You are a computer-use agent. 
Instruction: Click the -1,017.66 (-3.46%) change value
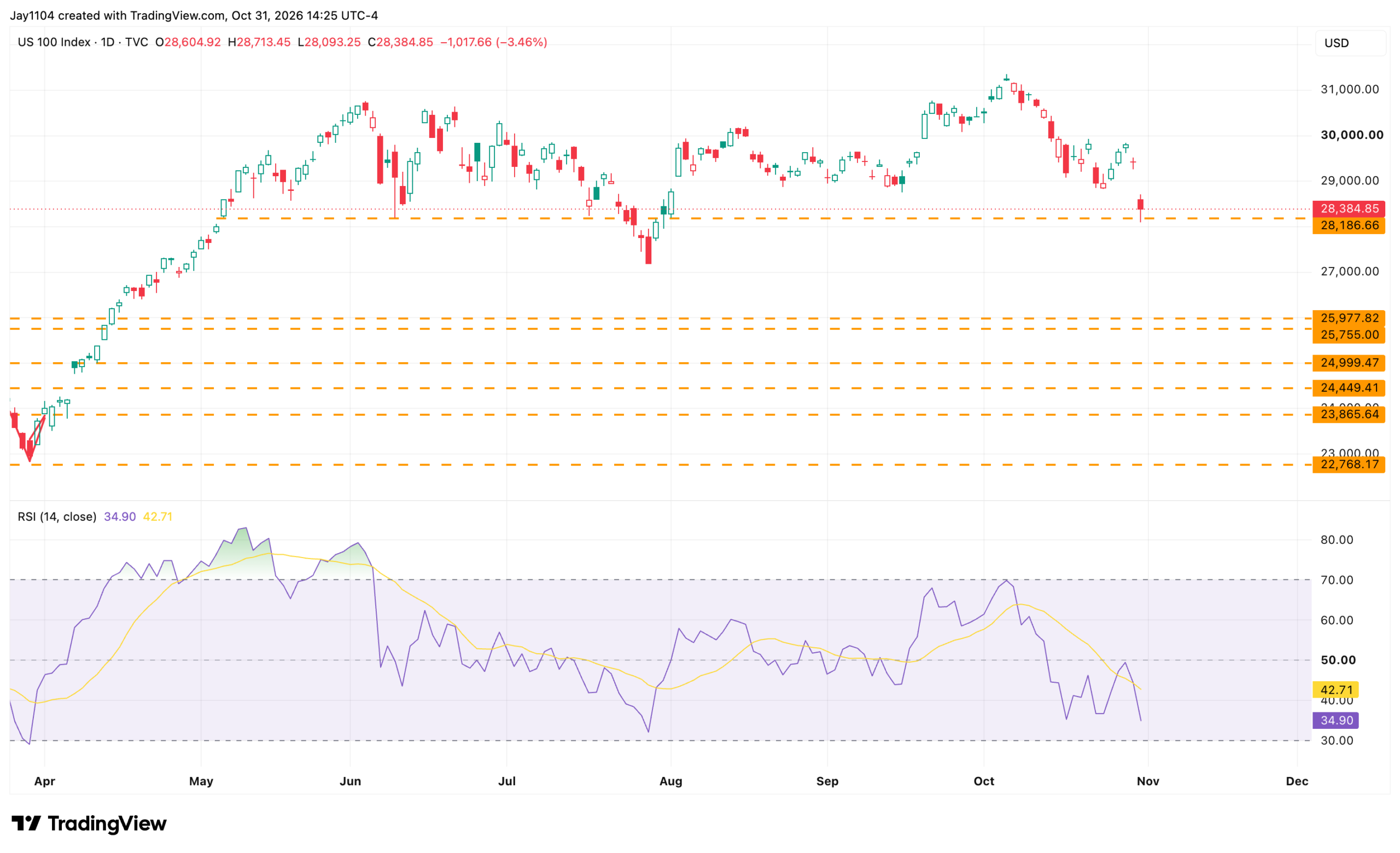(494, 42)
